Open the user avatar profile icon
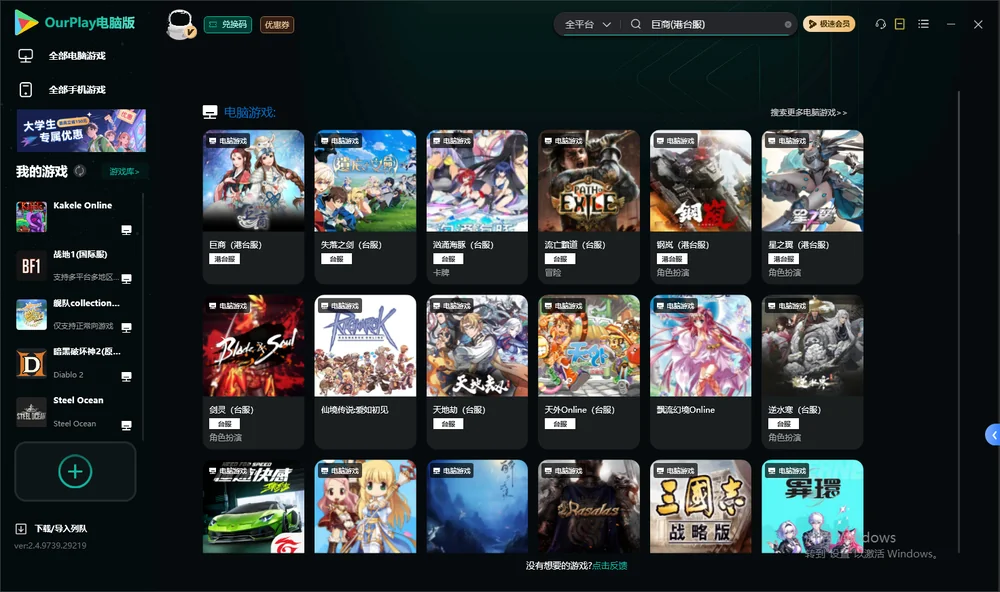 180,25
